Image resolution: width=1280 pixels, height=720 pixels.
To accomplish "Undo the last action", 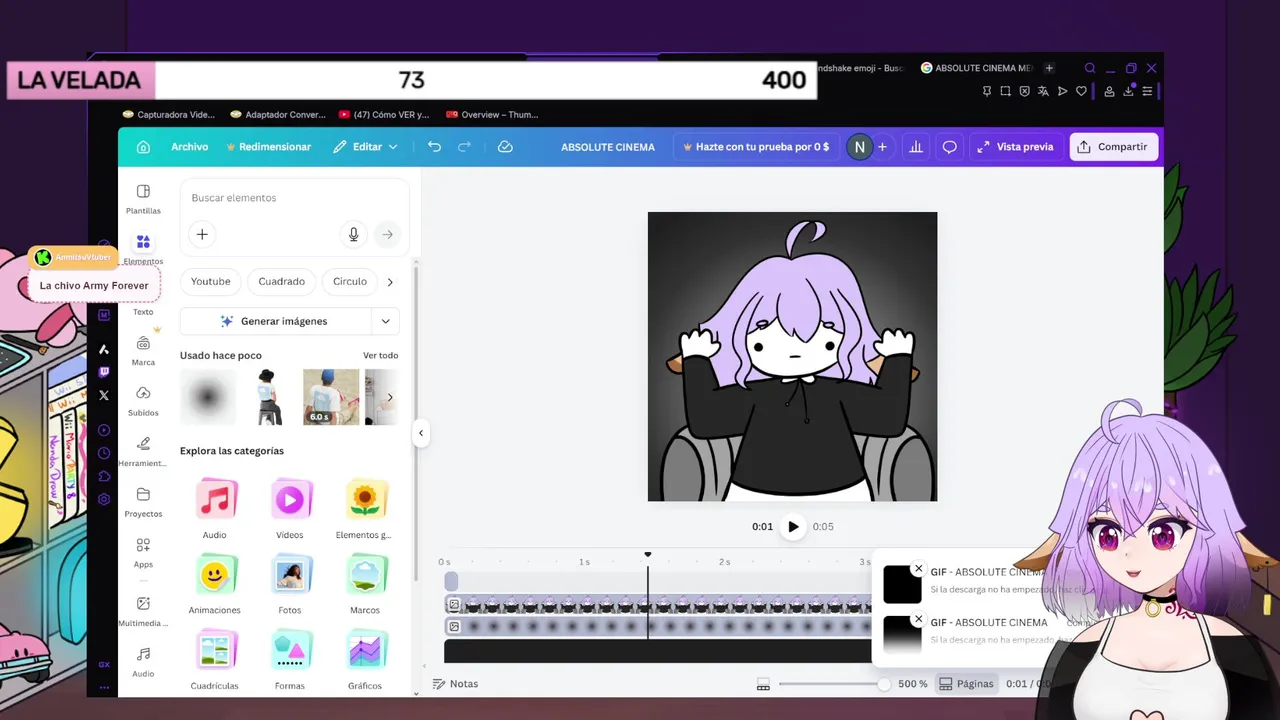I will click(x=434, y=147).
